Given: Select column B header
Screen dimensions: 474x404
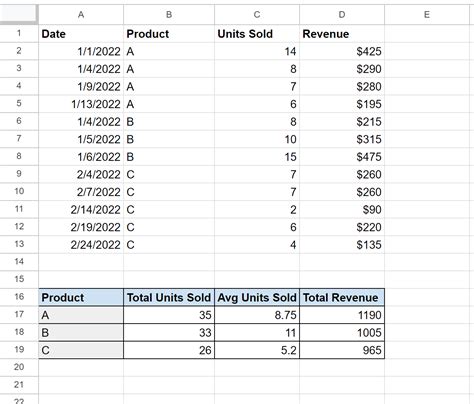Looking at the screenshot, I should coord(169,15).
